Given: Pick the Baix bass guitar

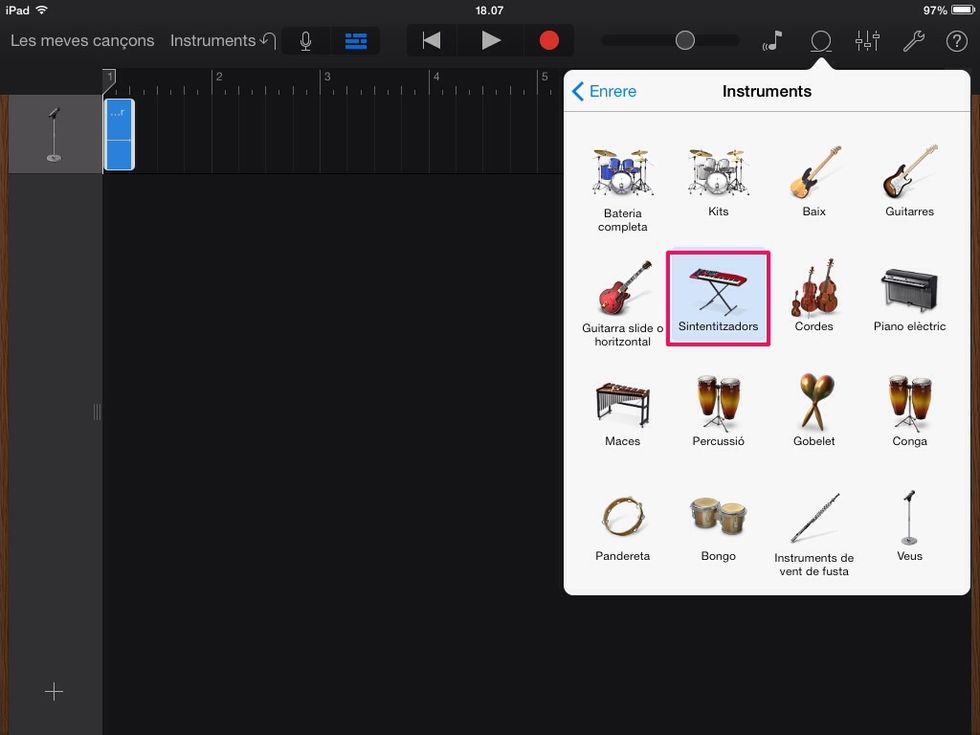Looking at the screenshot, I should coord(813,181).
